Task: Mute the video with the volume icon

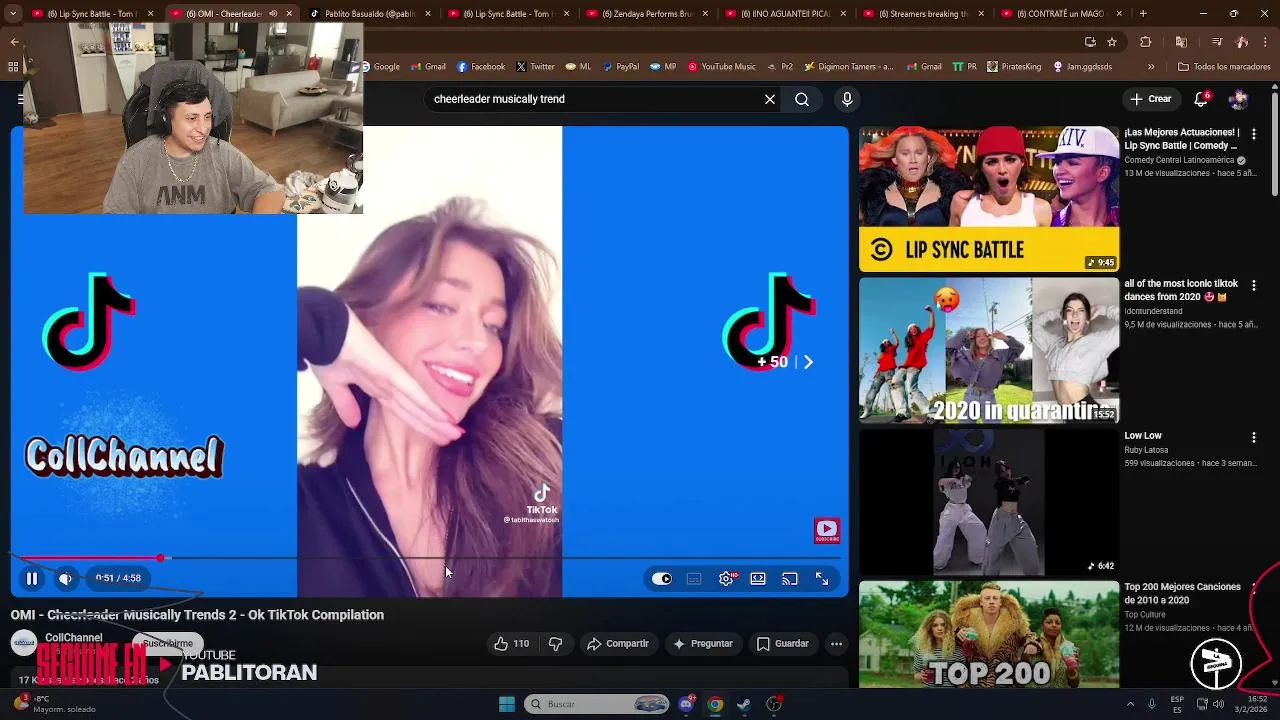Action: [x=65, y=578]
